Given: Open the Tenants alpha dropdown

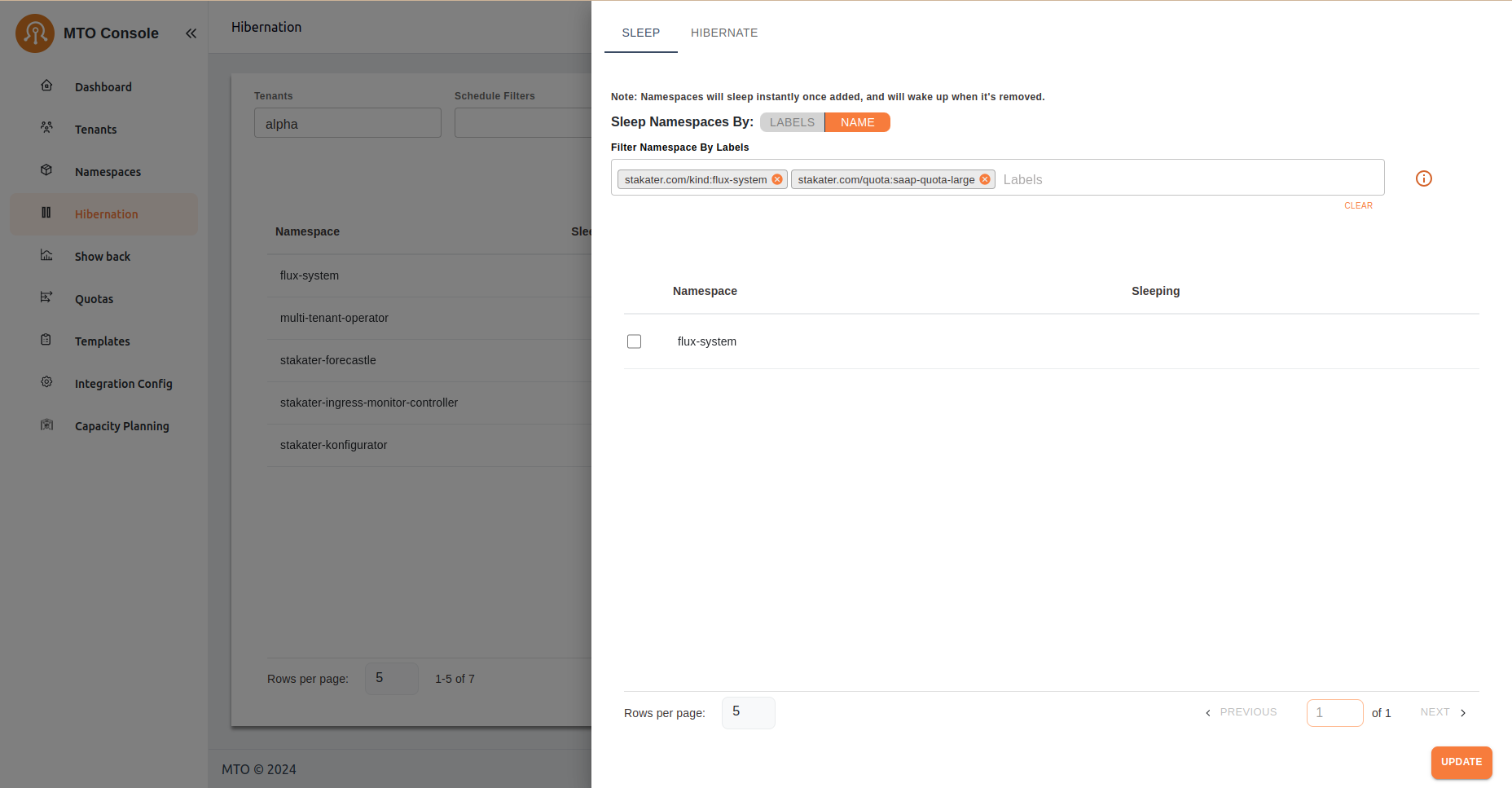Looking at the screenshot, I should [347, 124].
